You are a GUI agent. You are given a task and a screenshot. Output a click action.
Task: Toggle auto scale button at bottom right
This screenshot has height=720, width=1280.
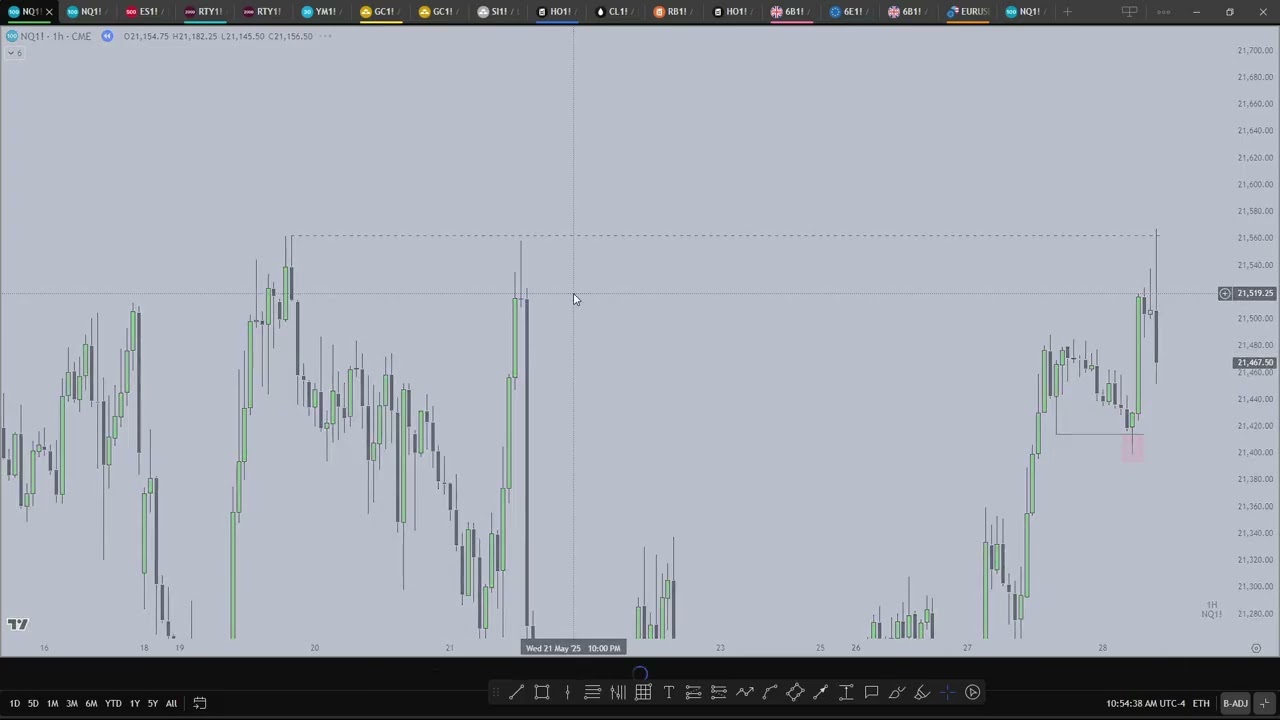[1265, 703]
